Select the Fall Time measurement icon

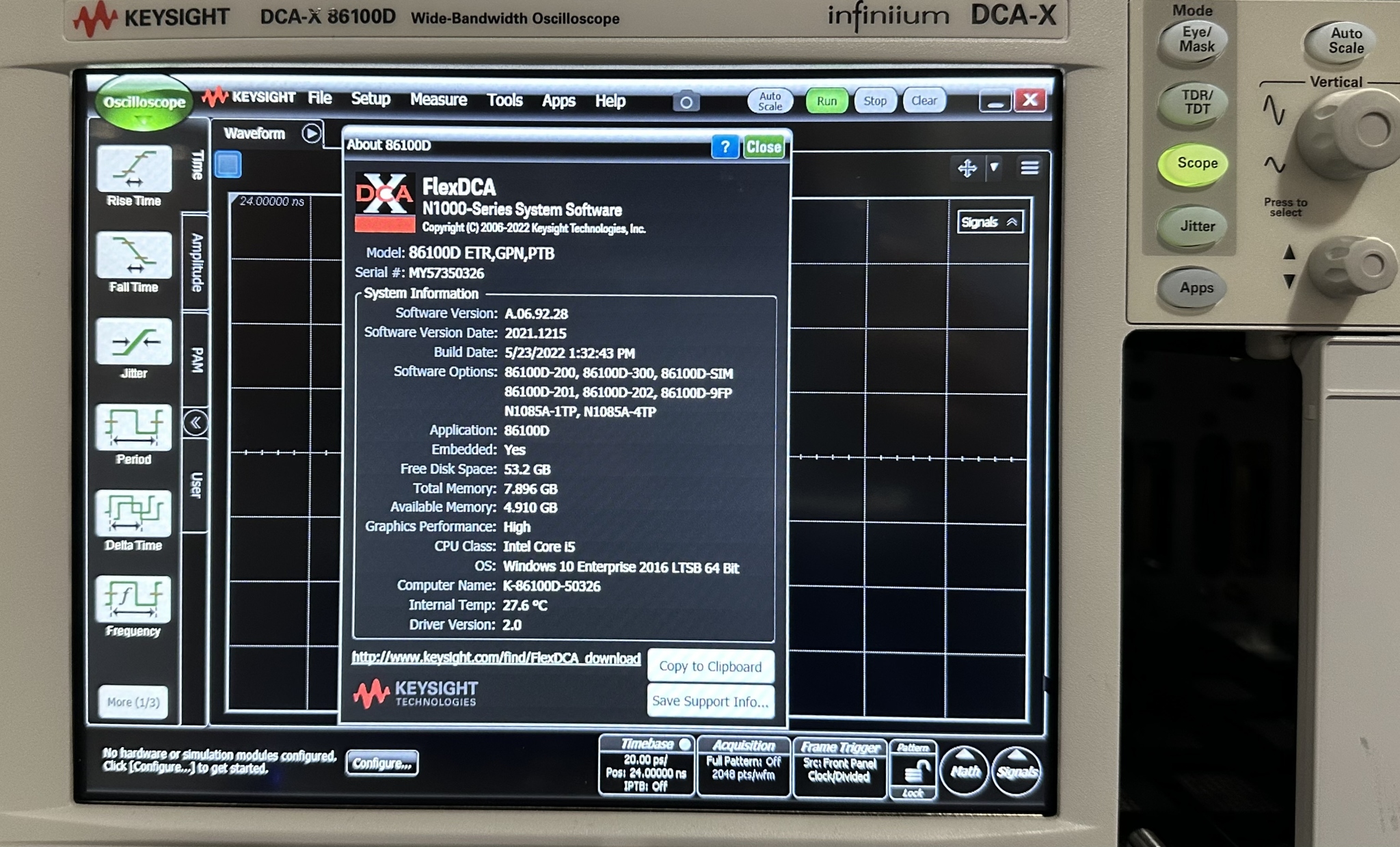tap(134, 255)
